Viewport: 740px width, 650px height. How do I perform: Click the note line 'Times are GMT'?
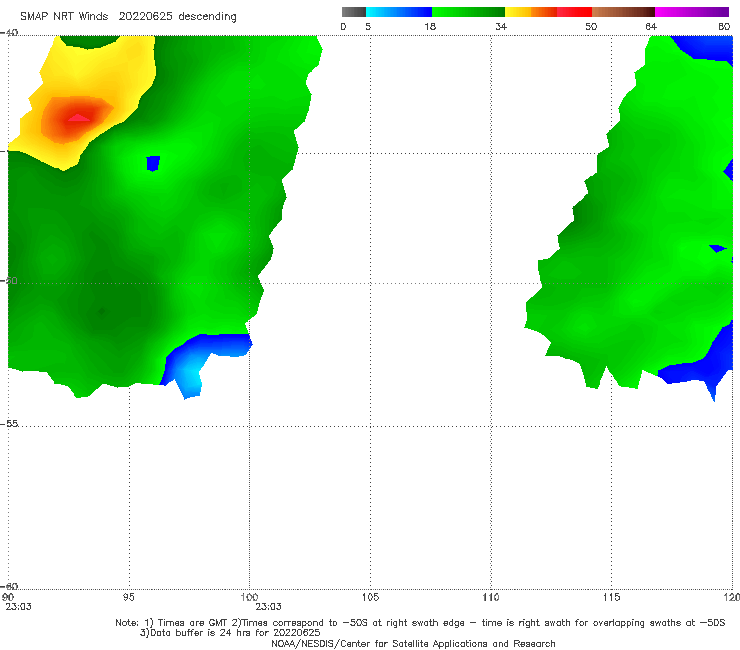(193, 623)
